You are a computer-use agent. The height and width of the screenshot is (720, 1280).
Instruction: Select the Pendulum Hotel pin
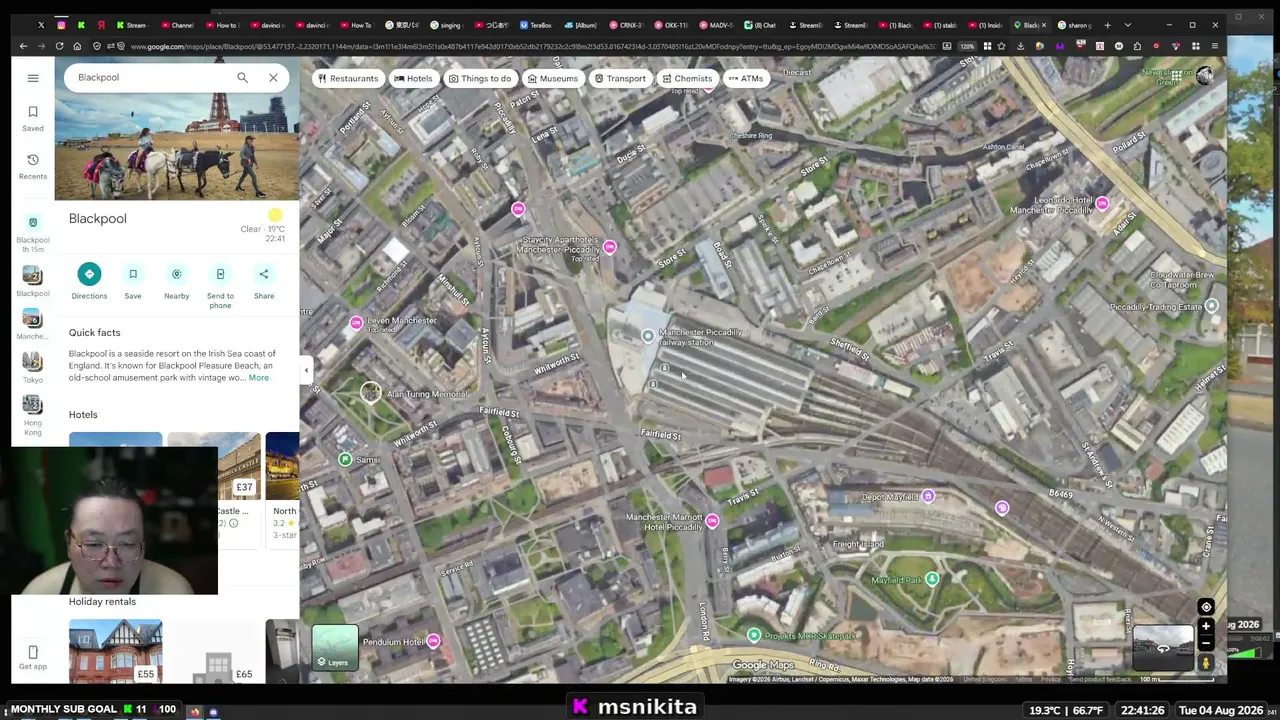[x=433, y=642]
